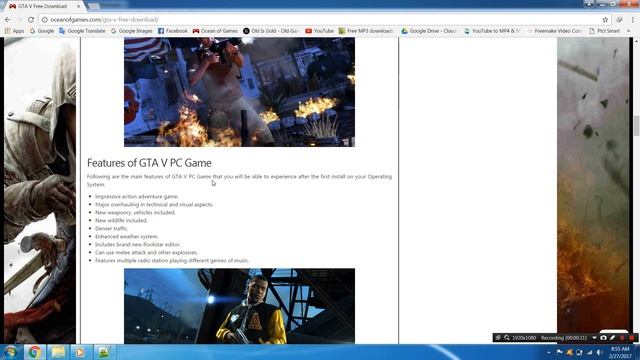Open File Explorer from the taskbar
640x360 pixels.
pos(58,352)
